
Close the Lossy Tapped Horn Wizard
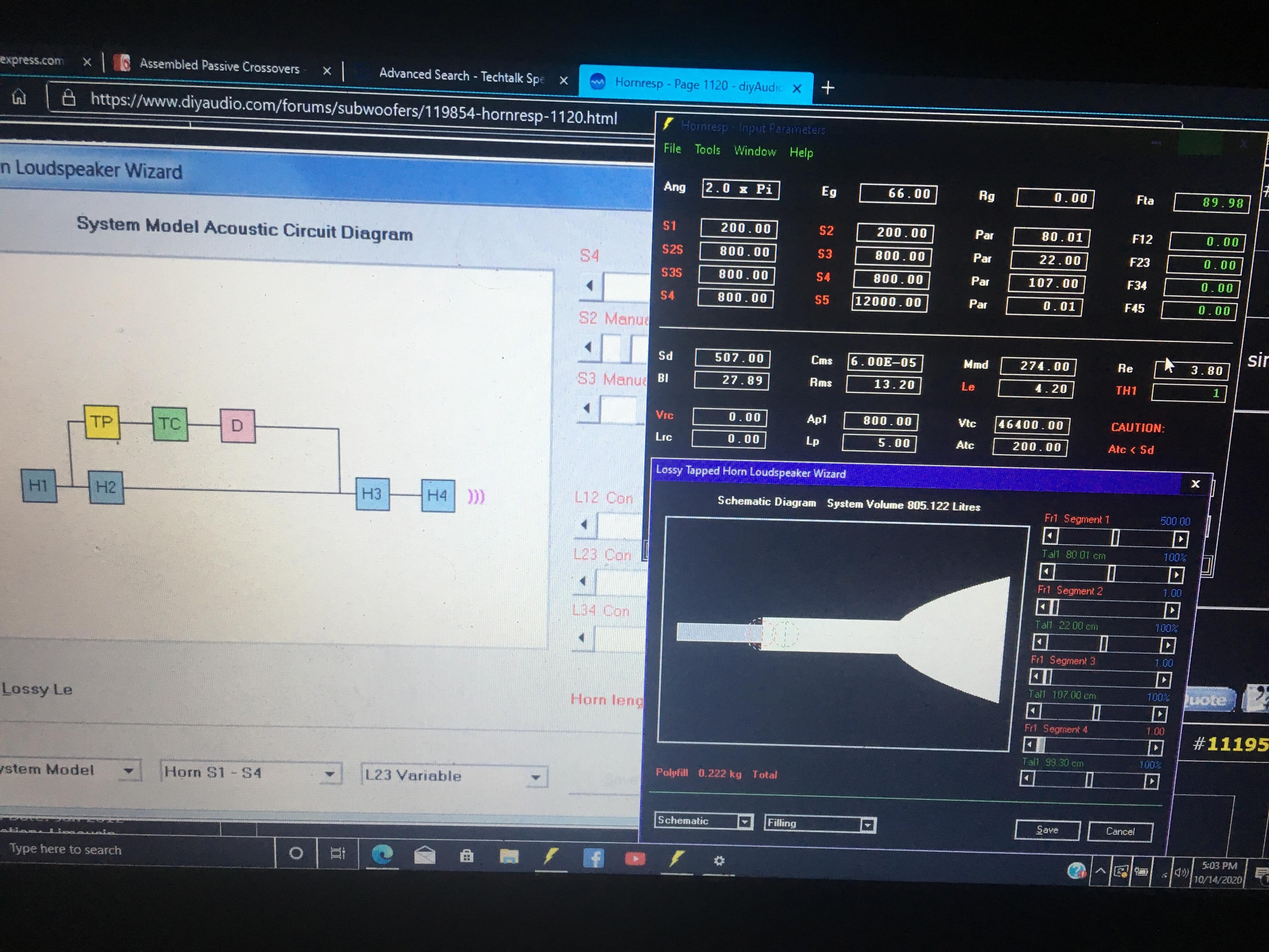pyautogui.click(x=1195, y=484)
